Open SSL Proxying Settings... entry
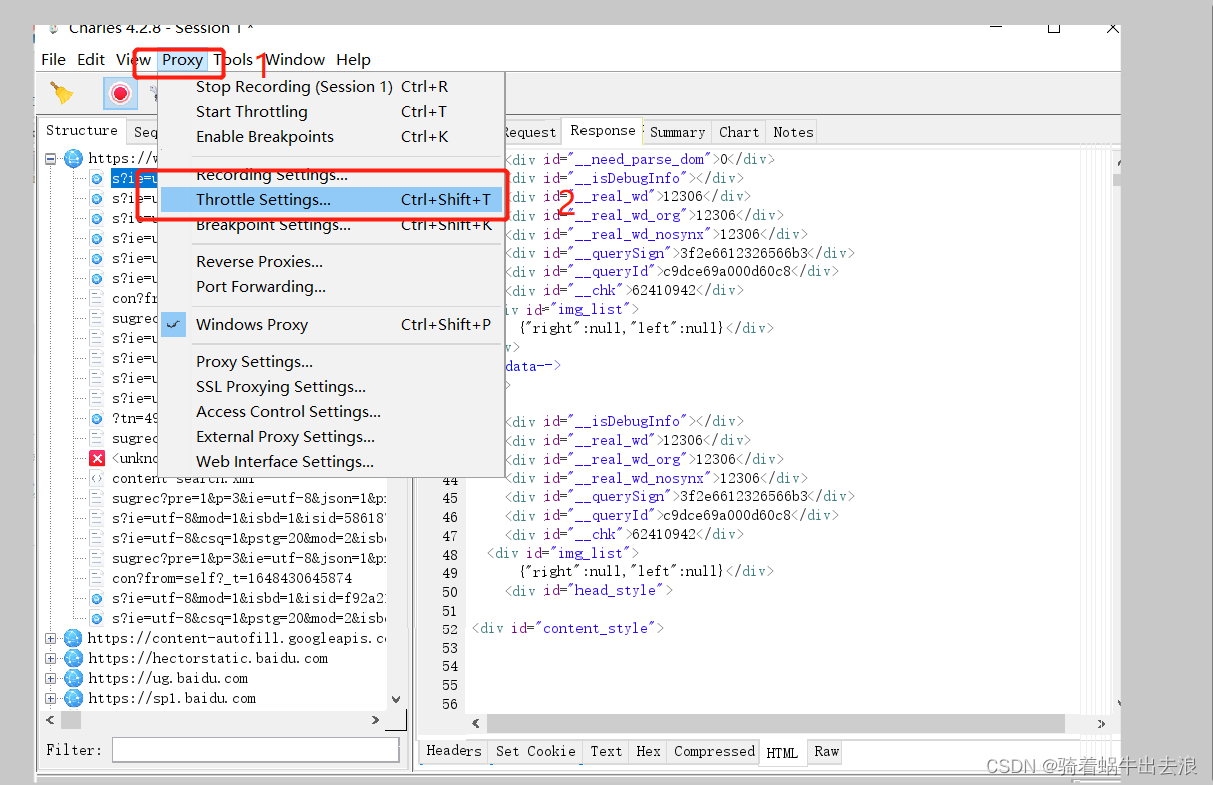The height and width of the screenshot is (785, 1213). (332, 387)
